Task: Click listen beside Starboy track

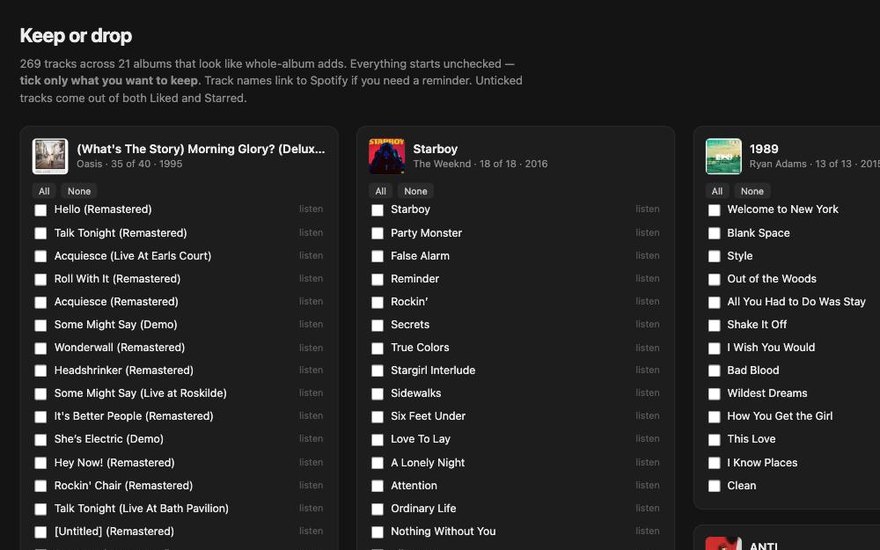Action: click(x=648, y=209)
